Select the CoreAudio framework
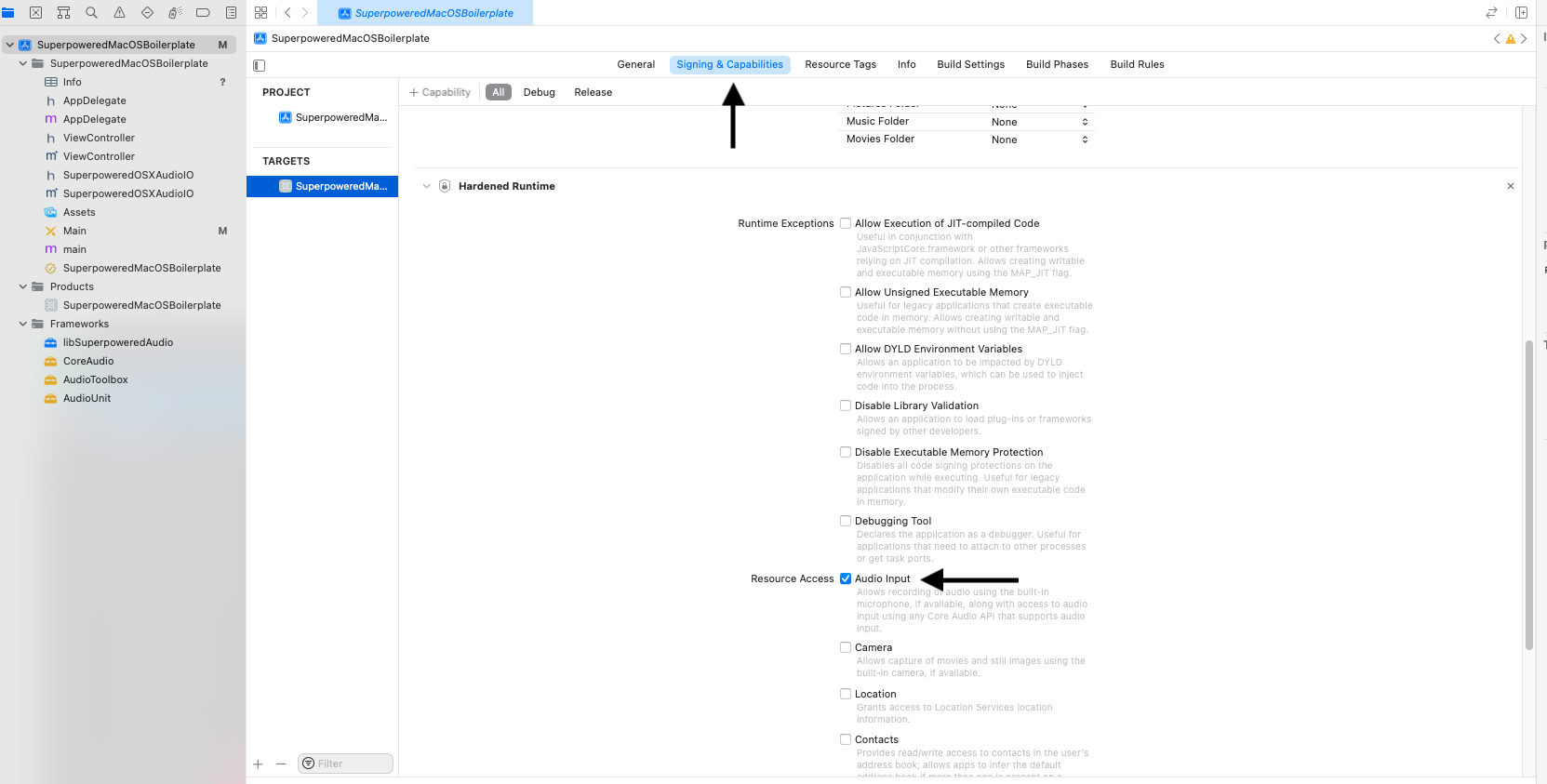This screenshot has width=1547, height=784. pyautogui.click(x=88, y=361)
